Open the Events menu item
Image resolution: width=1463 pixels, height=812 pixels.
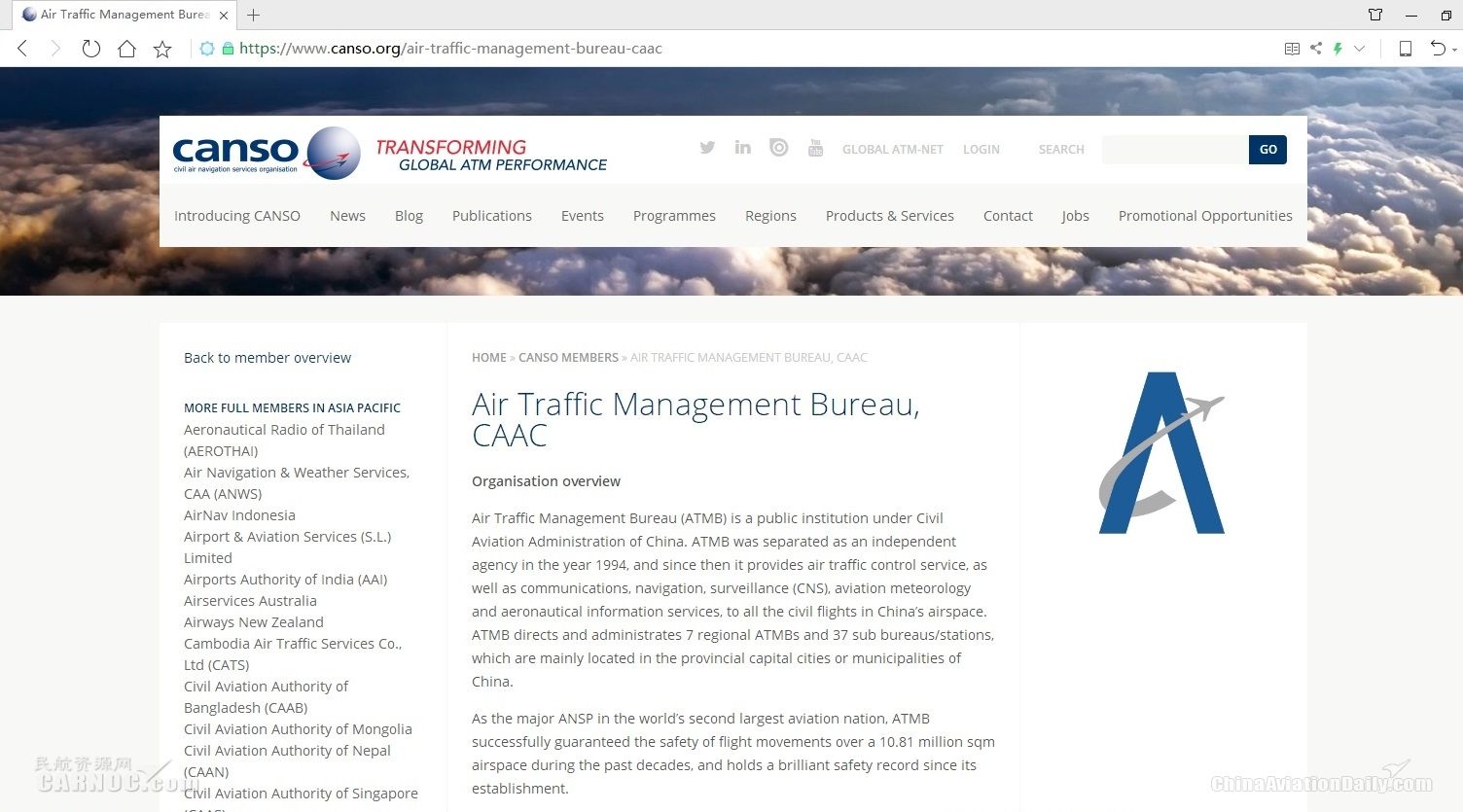(x=583, y=216)
